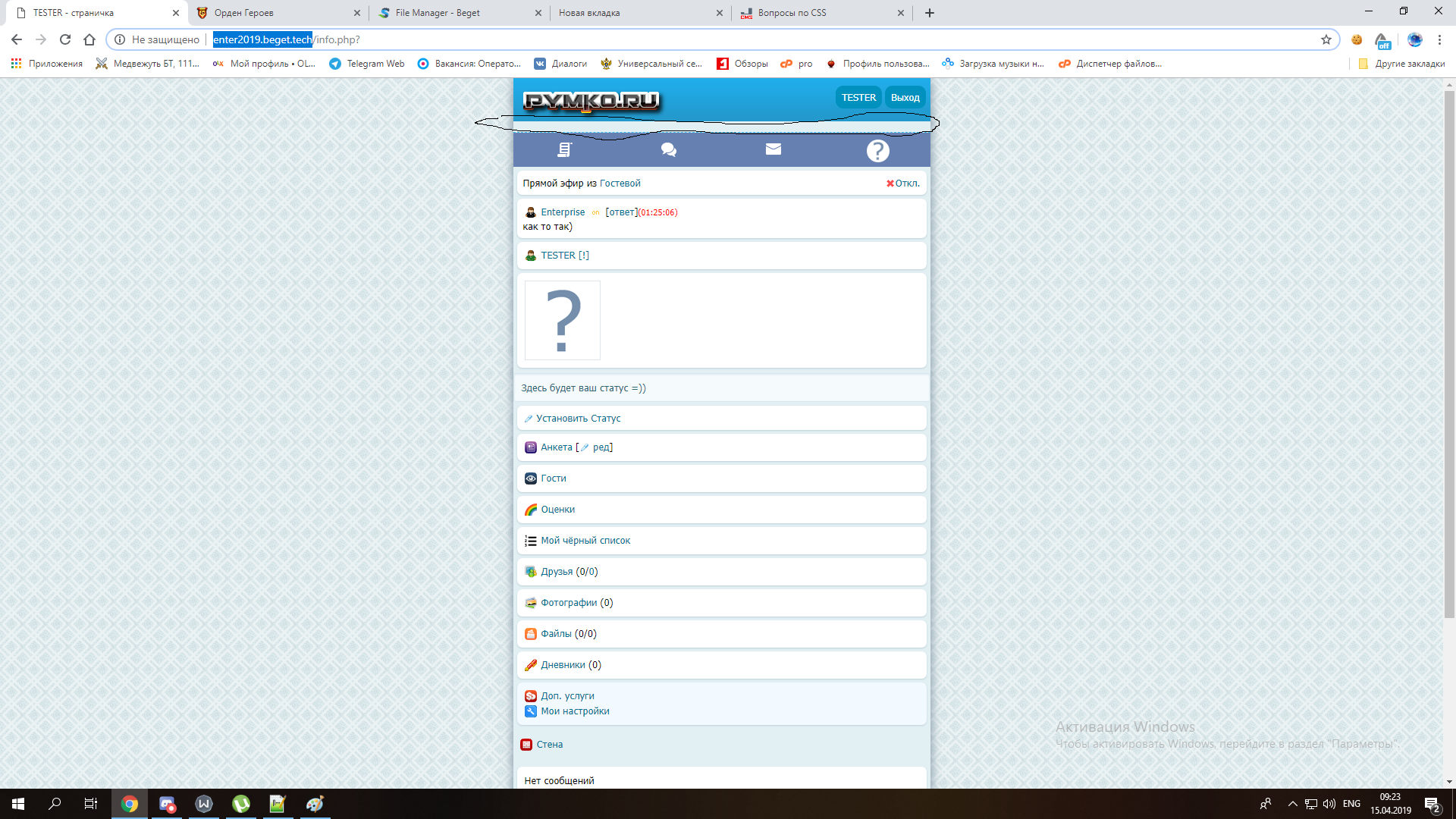This screenshot has width=1456, height=819.
Task: Switch to File Manager - Beget tab
Action: pyautogui.click(x=438, y=13)
